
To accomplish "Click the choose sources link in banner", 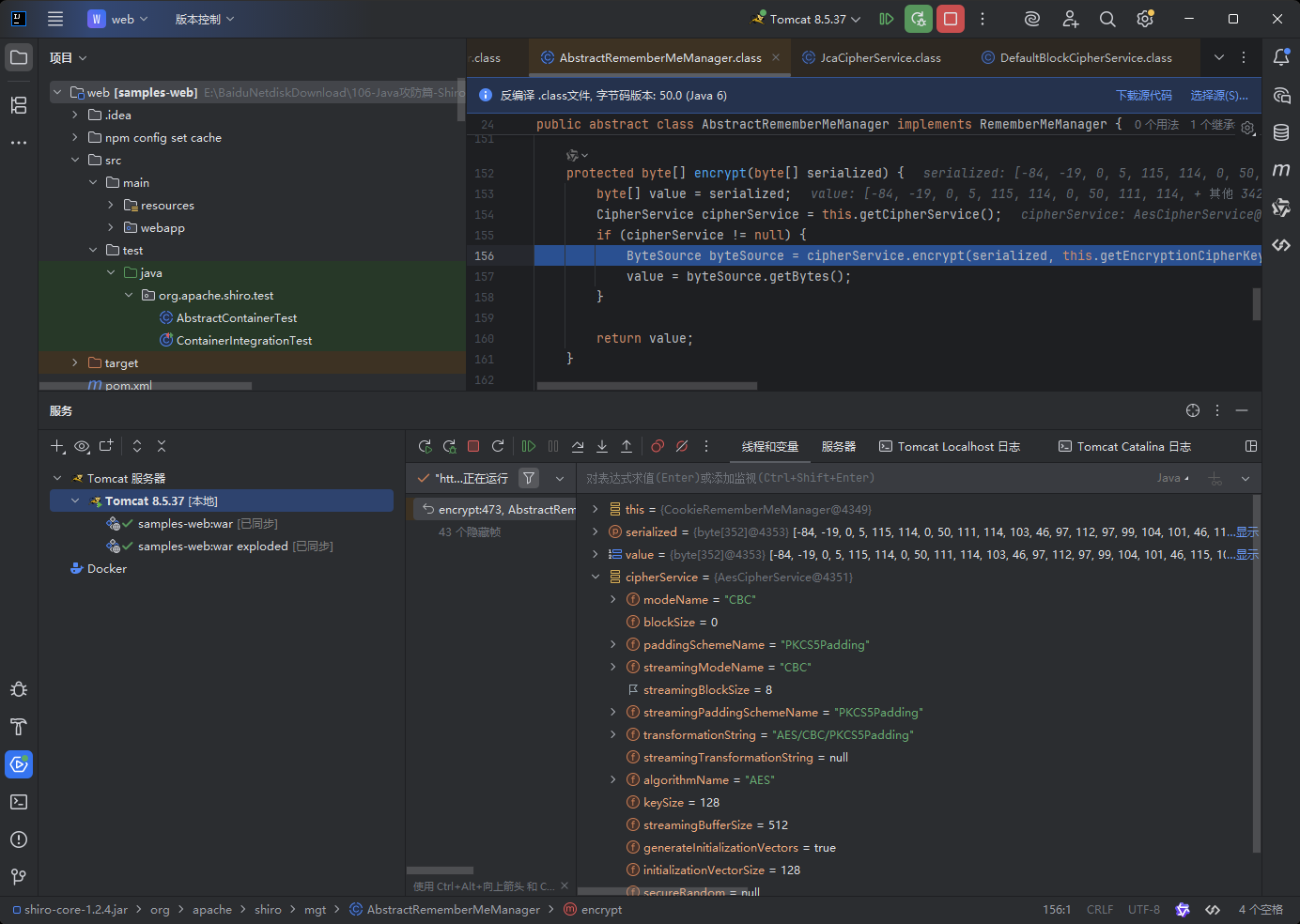I will click(x=1219, y=95).
